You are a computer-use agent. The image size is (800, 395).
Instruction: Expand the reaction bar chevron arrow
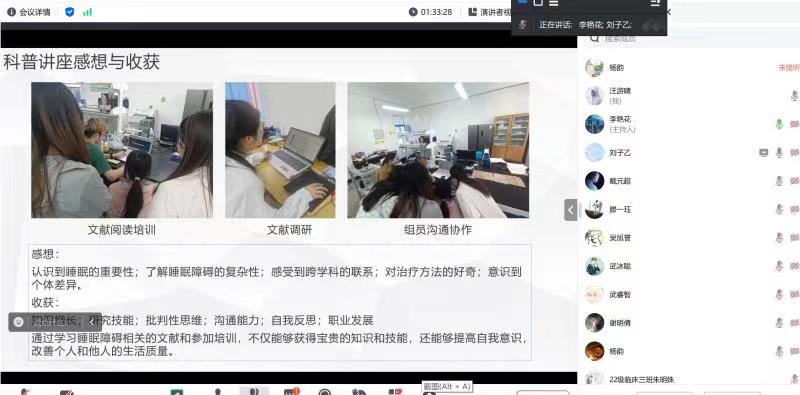point(92,322)
